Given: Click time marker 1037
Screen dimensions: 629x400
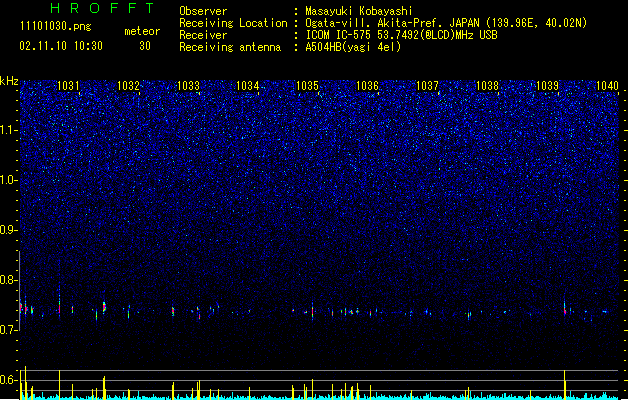Looking at the screenshot, I should click(x=427, y=86).
